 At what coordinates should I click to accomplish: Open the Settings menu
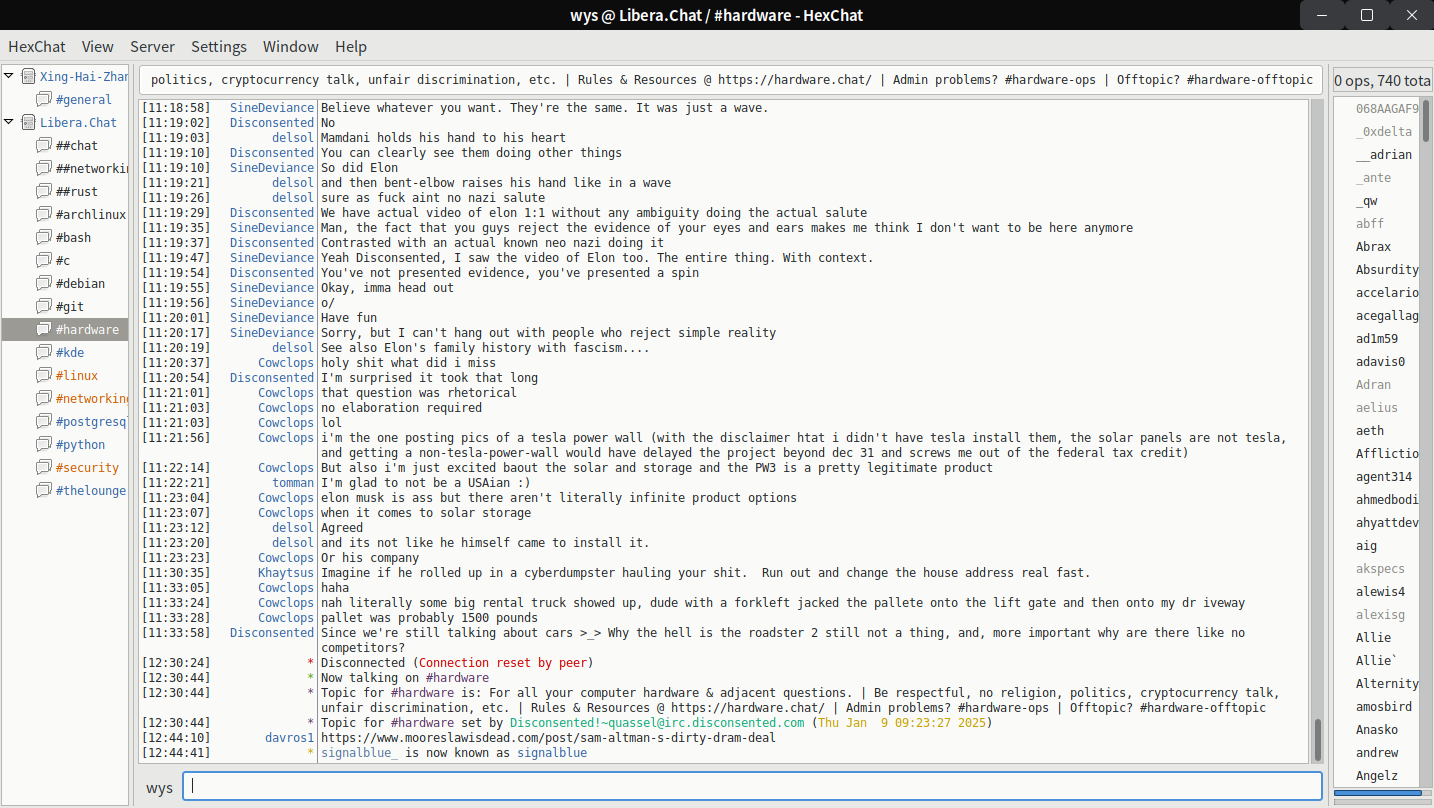click(218, 46)
